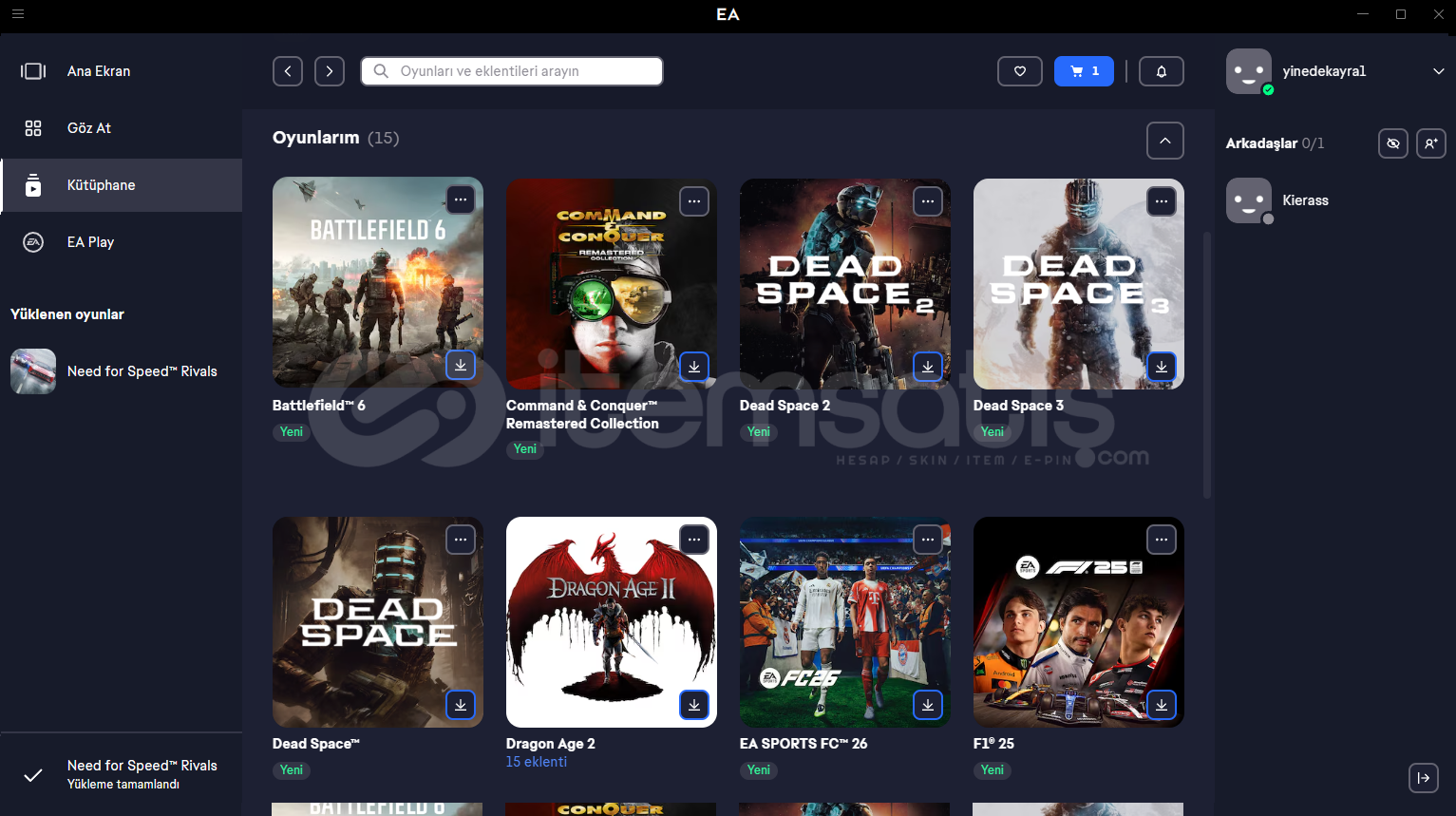Open the Göz At browse section
This screenshot has width=1456, height=816.
tap(121, 128)
